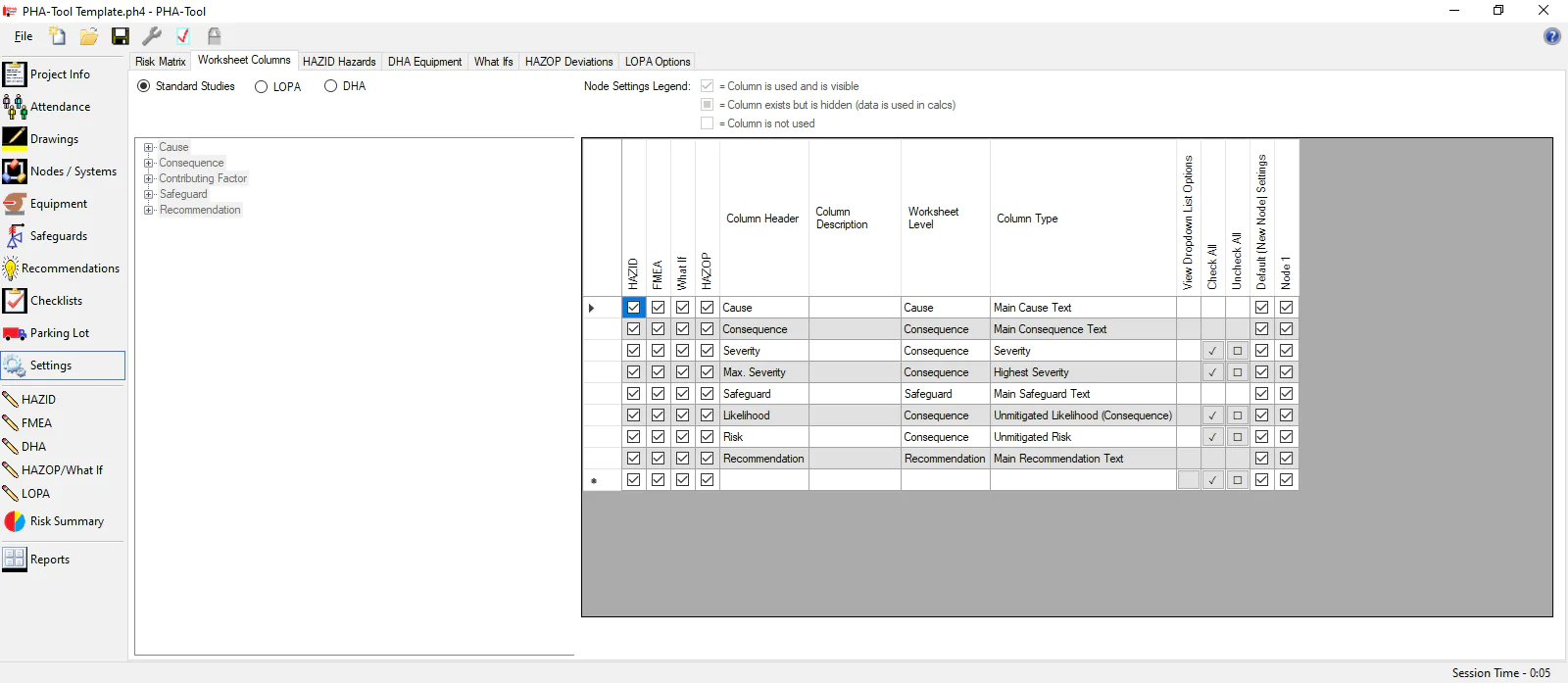Image resolution: width=1568 pixels, height=683 pixels.
Task: Toggle HAZID checkbox in Cause row
Action: (x=634, y=308)
